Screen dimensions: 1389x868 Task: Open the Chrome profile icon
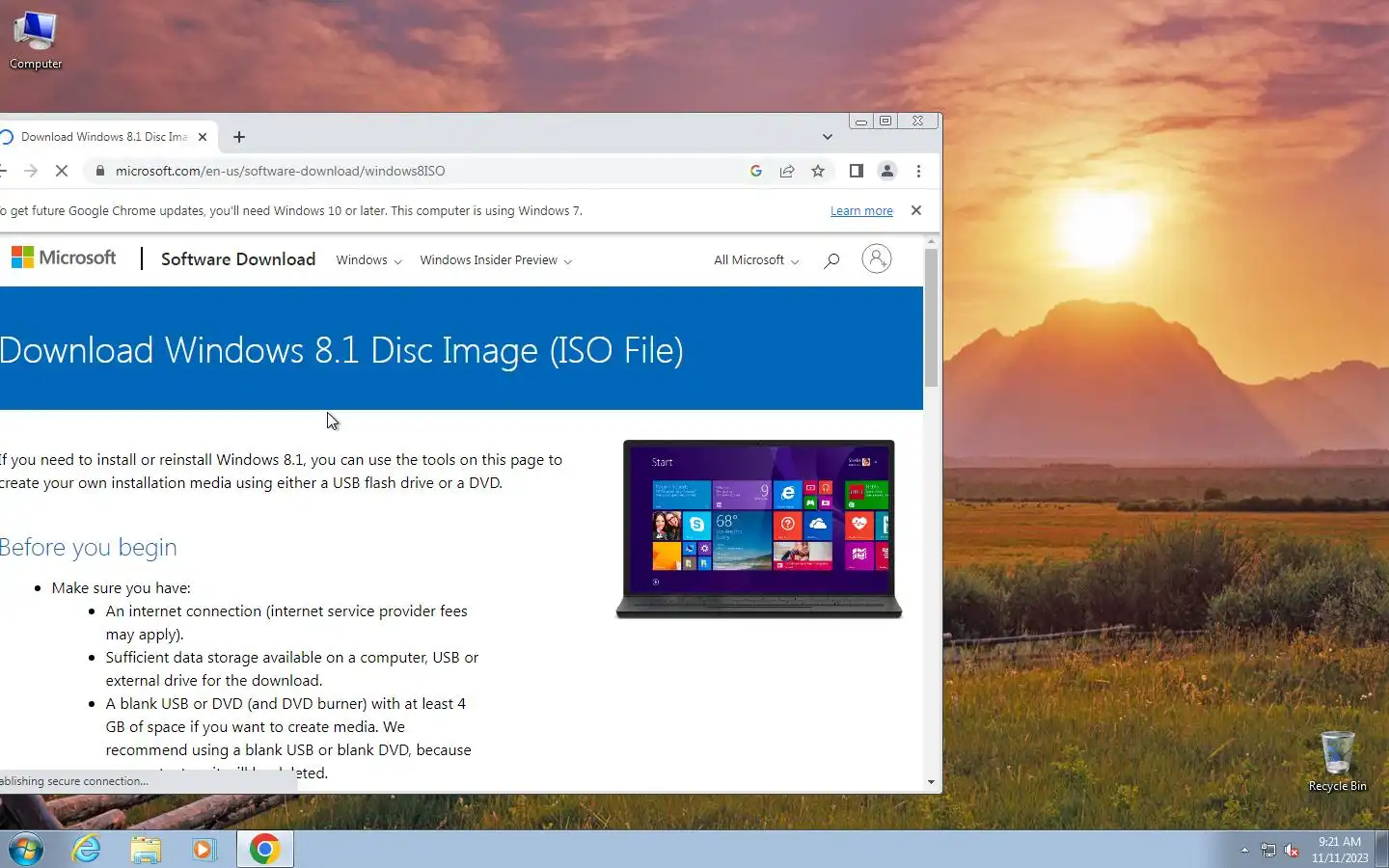tap(886, 171)
